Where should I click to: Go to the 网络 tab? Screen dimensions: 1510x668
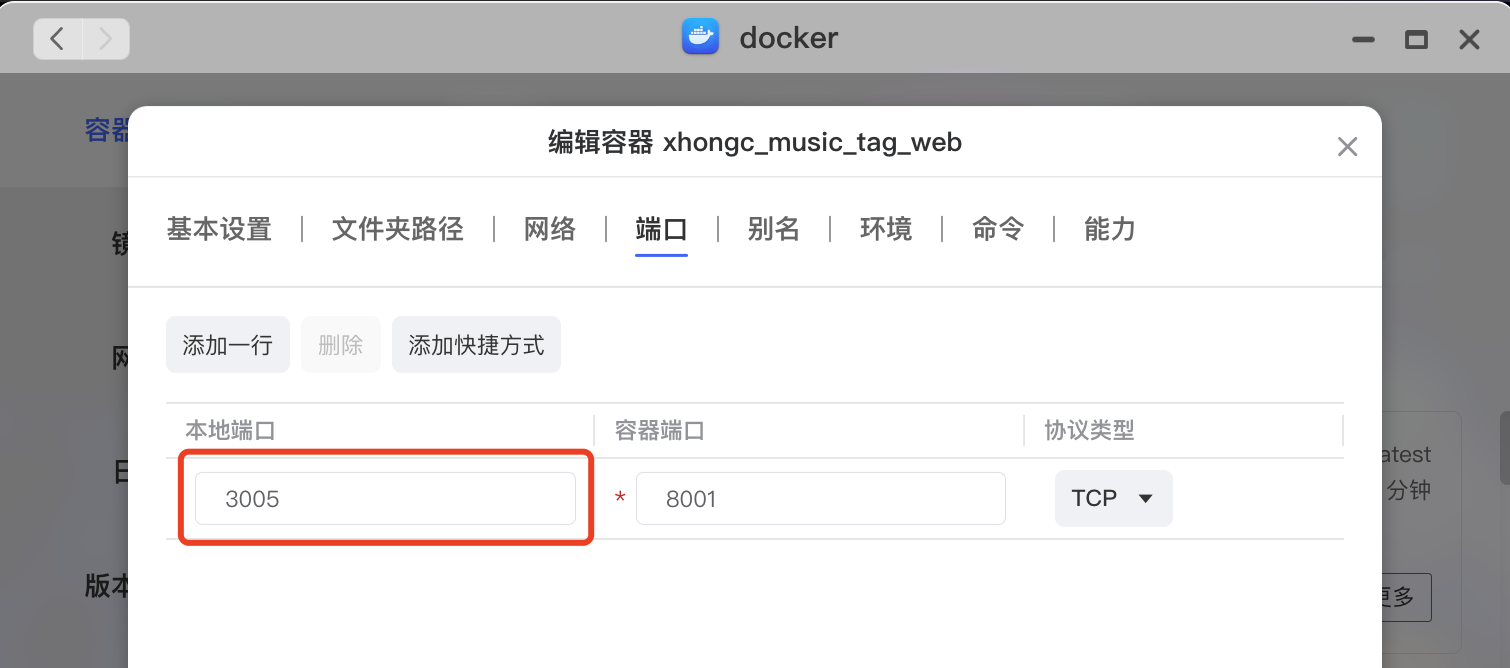(550, 229)
